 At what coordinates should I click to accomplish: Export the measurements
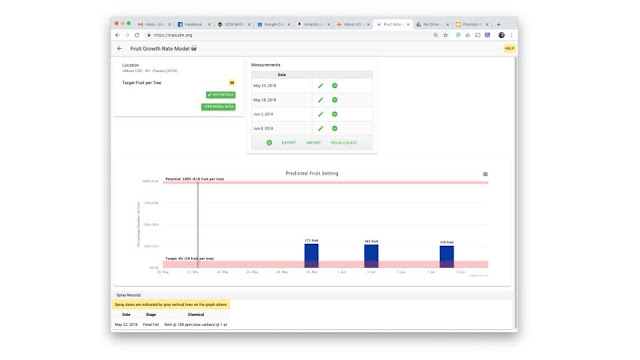[x=289, y=143]
